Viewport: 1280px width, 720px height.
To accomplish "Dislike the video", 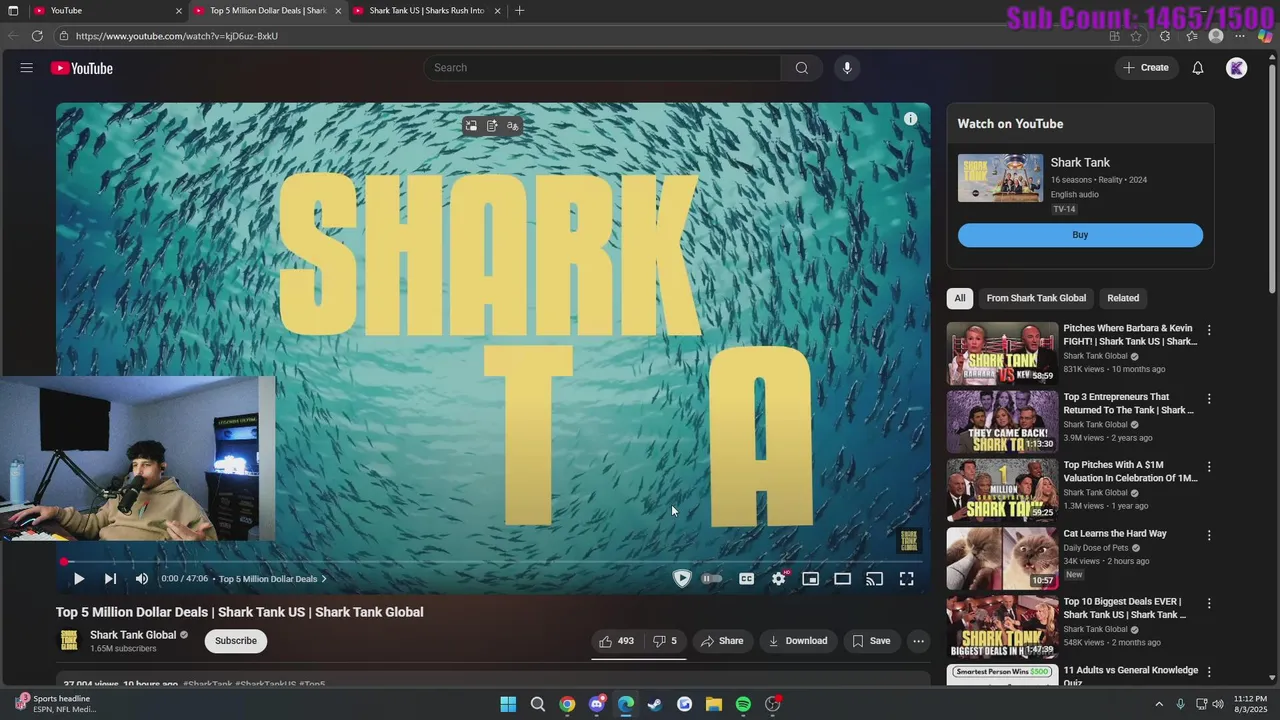I will [x=665, y=641].
